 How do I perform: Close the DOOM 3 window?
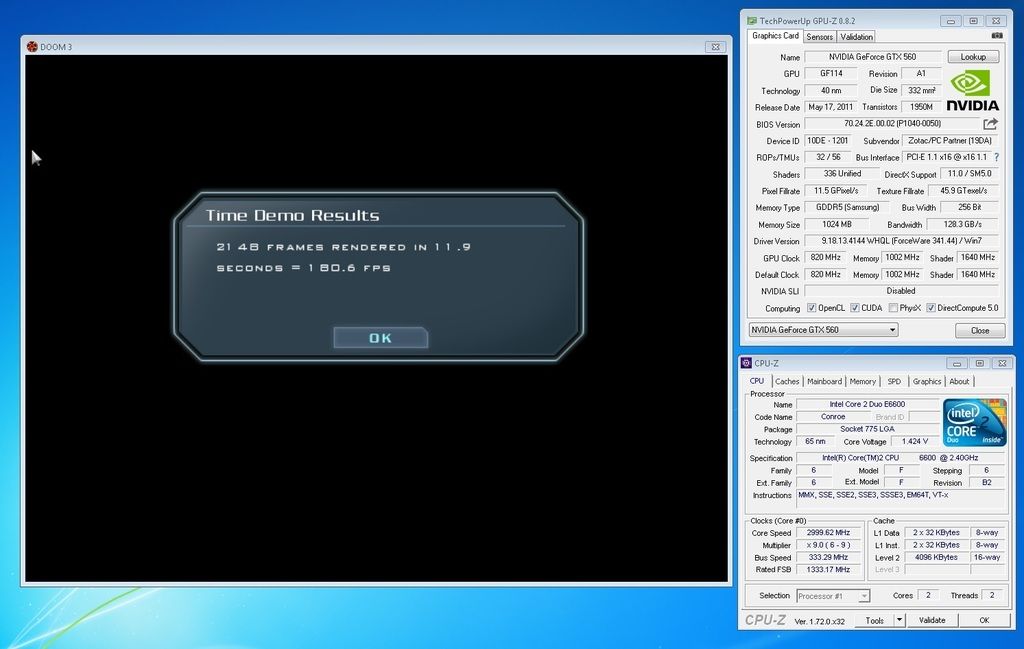(x=716, y=47)
